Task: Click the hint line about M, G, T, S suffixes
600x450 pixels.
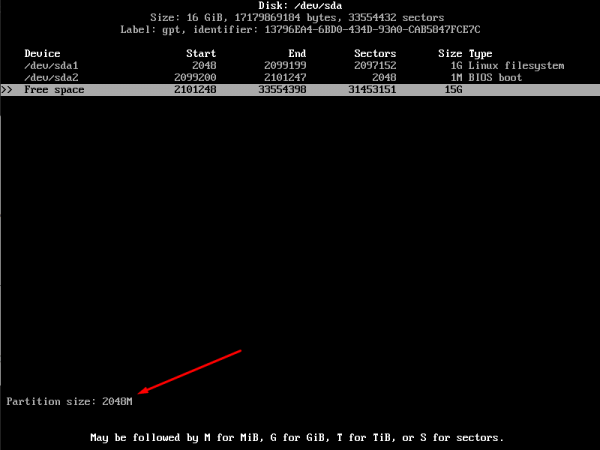Action: [297, 437]
